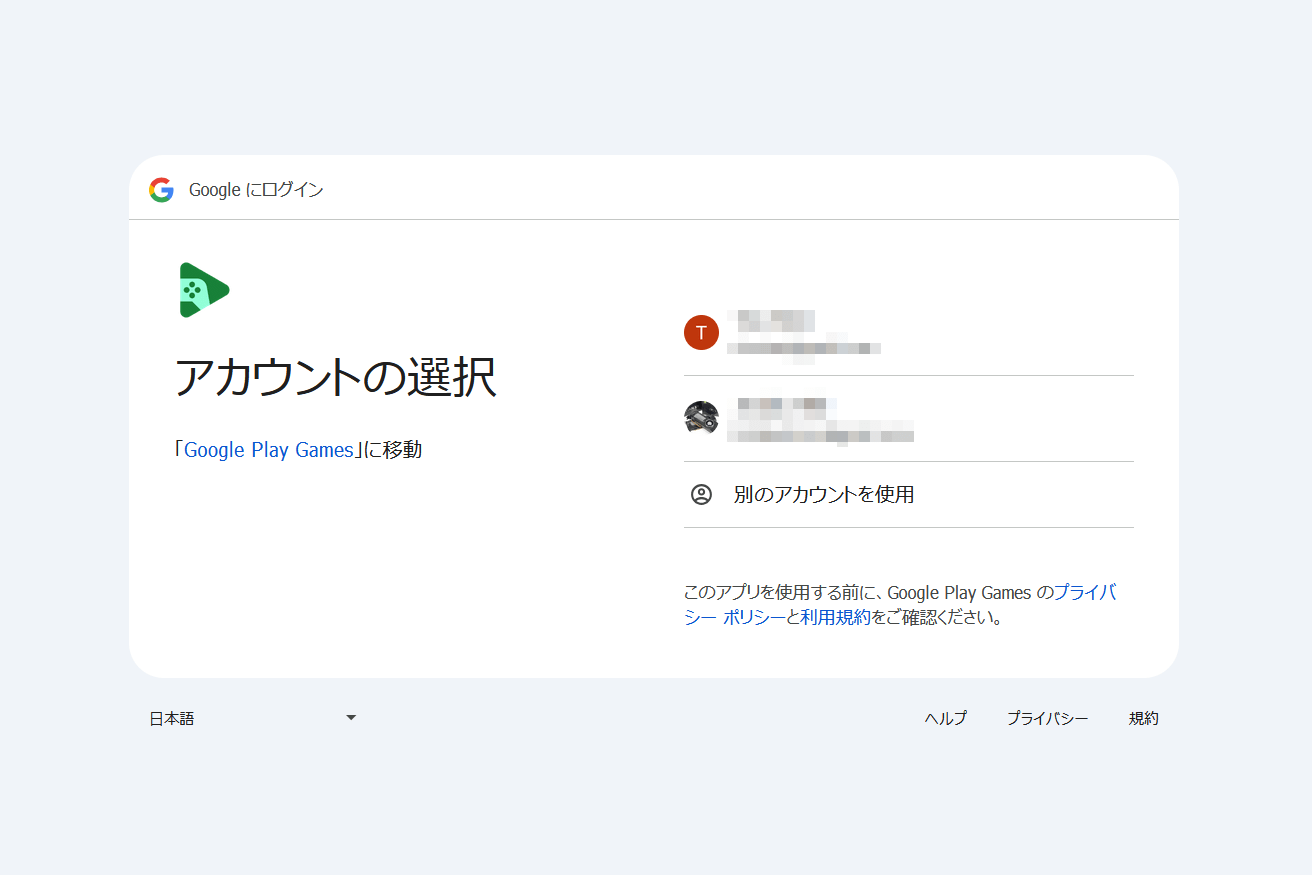Click the language dropdown arrow
Image resolution: width=1312 pixels, height=875 pixels.
(x=351, y=718)
